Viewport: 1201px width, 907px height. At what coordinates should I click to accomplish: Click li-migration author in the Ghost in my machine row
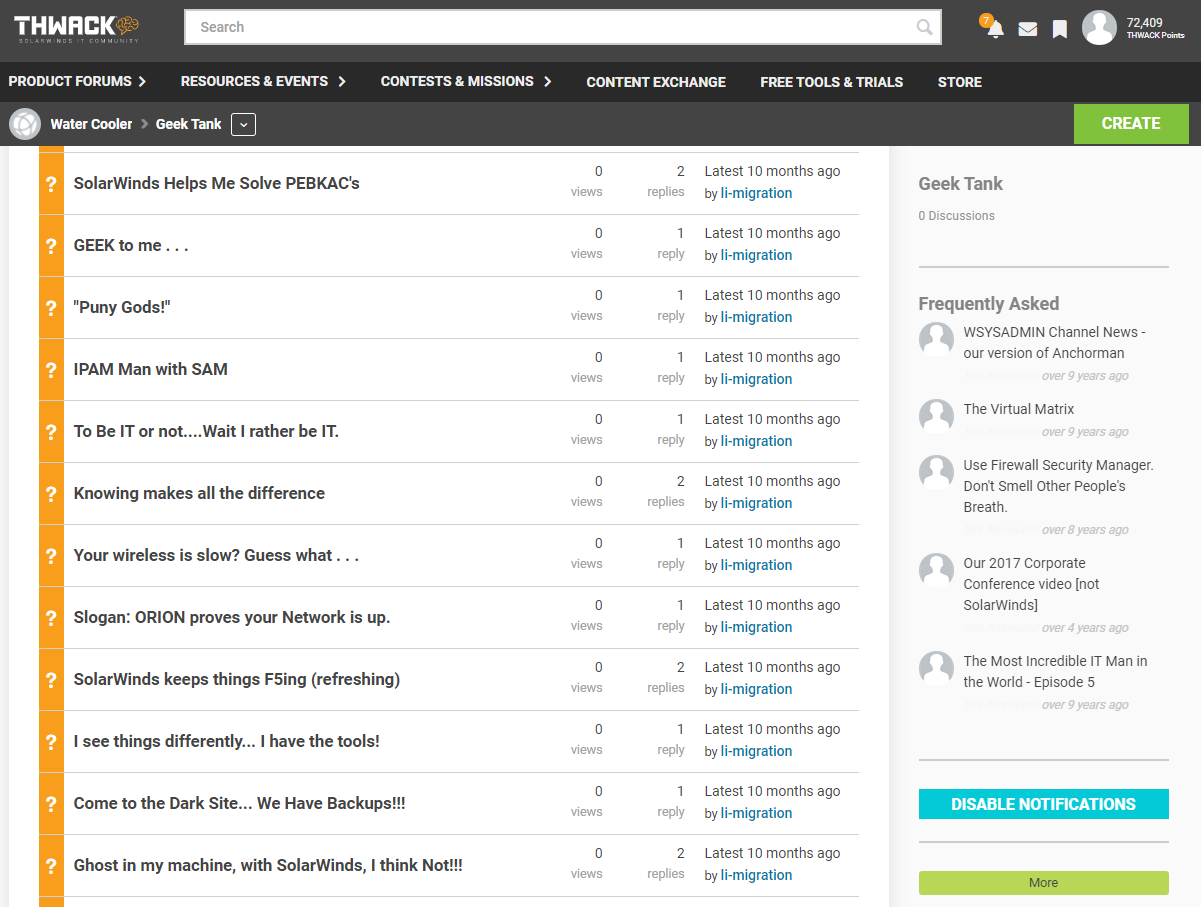tap(756, 875)
